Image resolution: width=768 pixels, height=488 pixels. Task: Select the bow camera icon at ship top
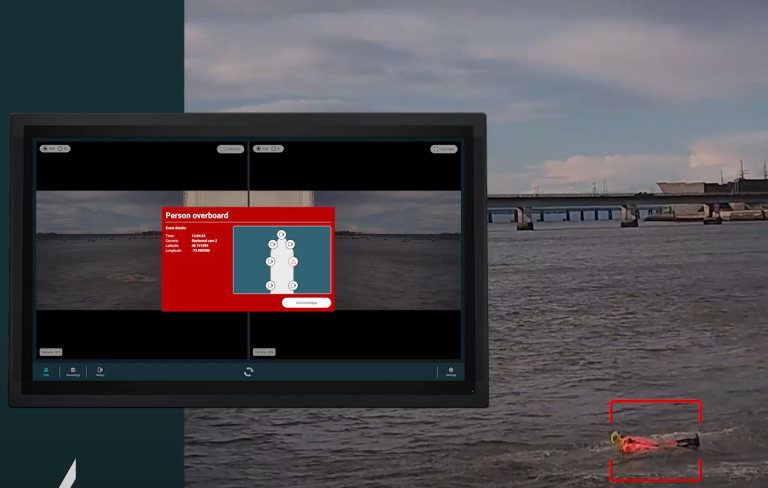click(x=281, y=234)
